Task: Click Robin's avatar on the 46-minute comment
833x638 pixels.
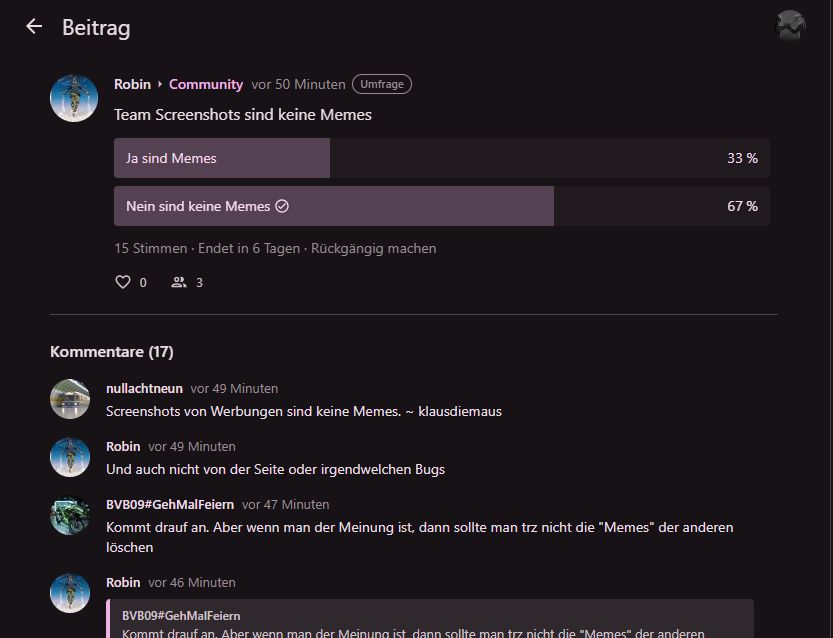Action: (x=70, y=593)
